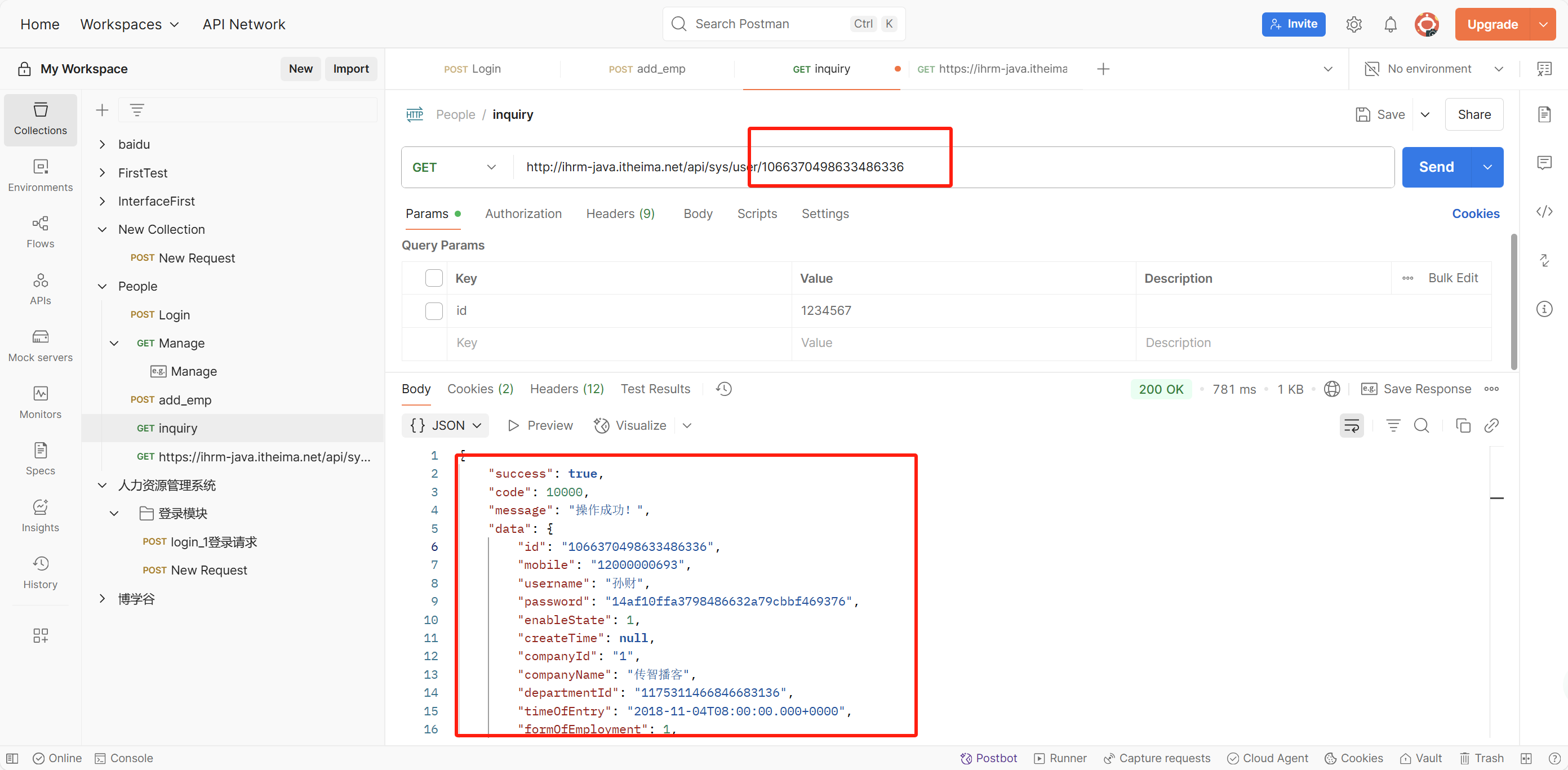Click the notifications bell icon
Viewport: 1568px width, 770px height.
pos(1391,24)
